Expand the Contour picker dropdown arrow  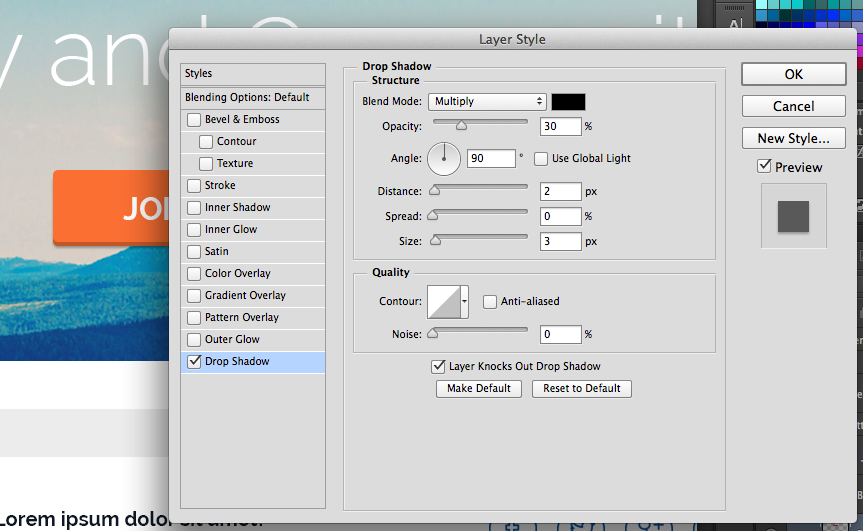coord(465,302)
